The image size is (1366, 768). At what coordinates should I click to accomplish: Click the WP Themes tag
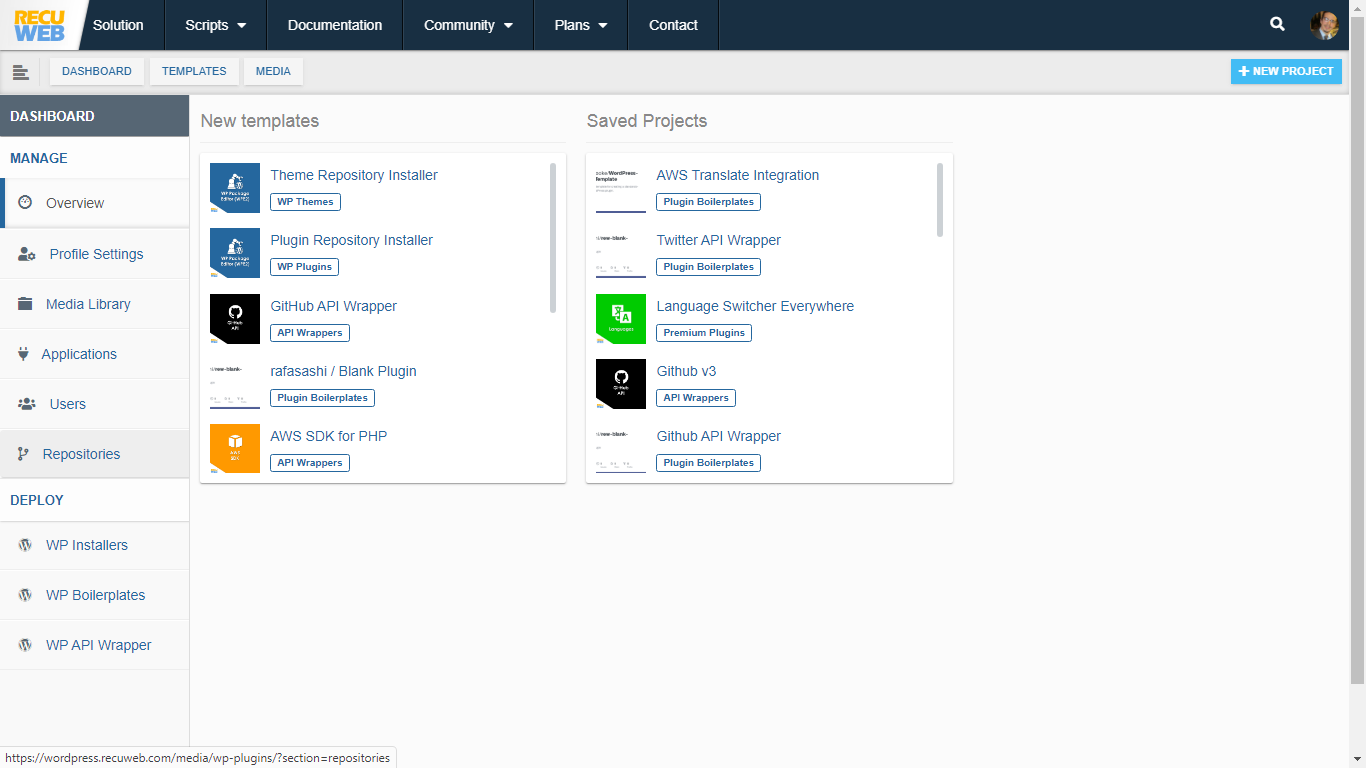pyautogui.click(x=305, y=202)
